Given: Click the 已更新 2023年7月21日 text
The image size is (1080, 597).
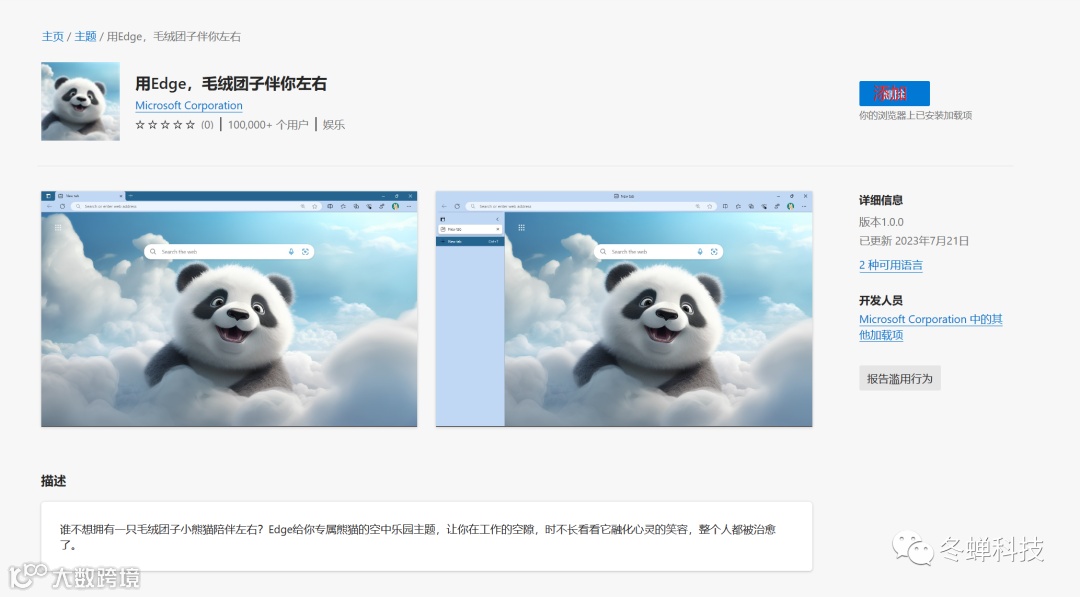Looking at the screenshot, I should pyautogui.click(x=913, y=241).
